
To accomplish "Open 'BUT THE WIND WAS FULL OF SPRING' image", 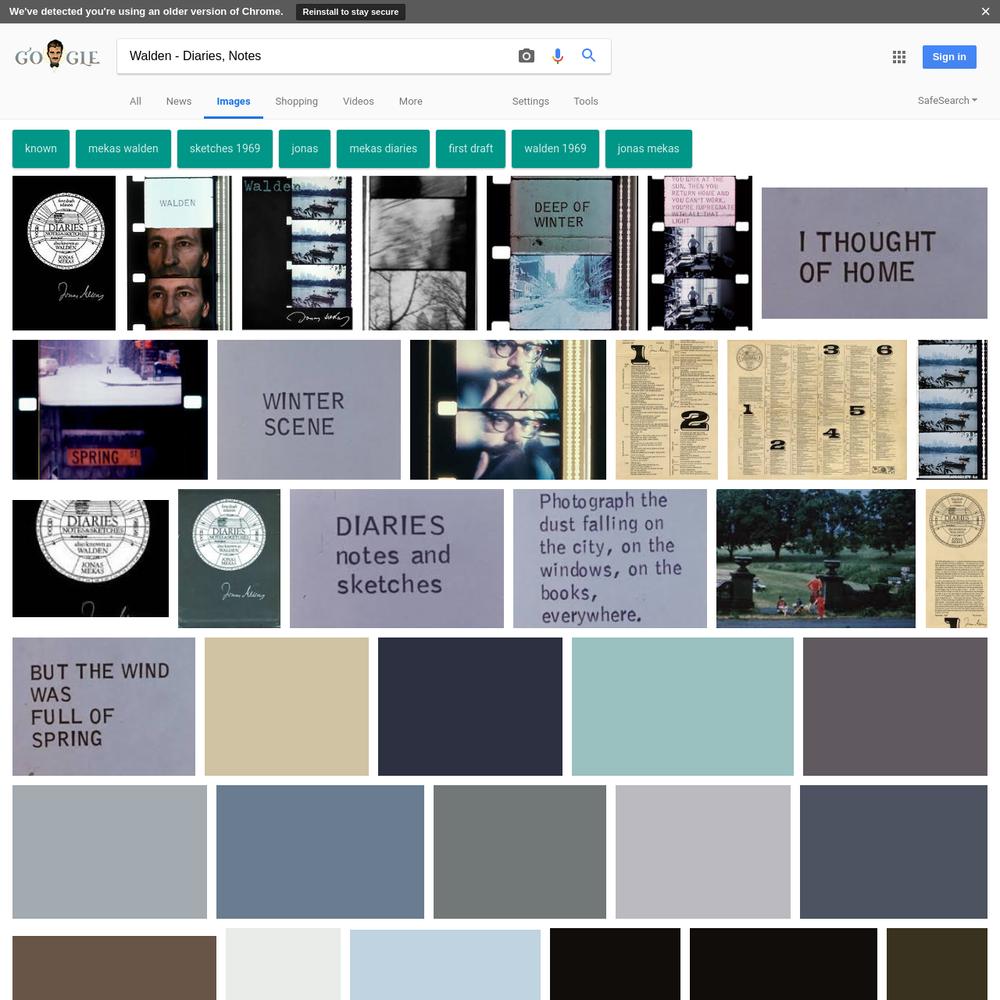I will pyautogui.click(x=104, y=707).
